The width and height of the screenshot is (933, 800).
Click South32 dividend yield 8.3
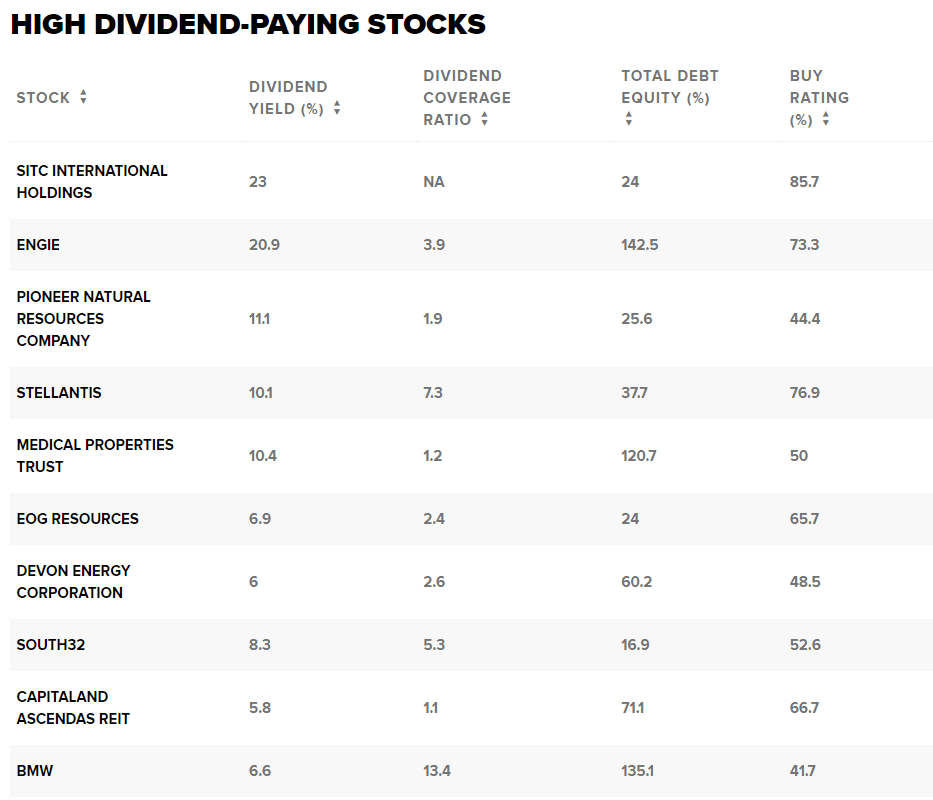coord(259,645)
